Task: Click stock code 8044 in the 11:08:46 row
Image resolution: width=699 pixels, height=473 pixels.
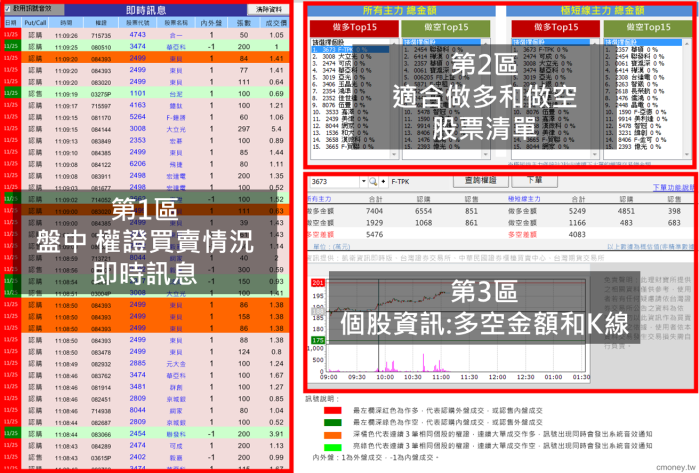Action: [137, 410]
